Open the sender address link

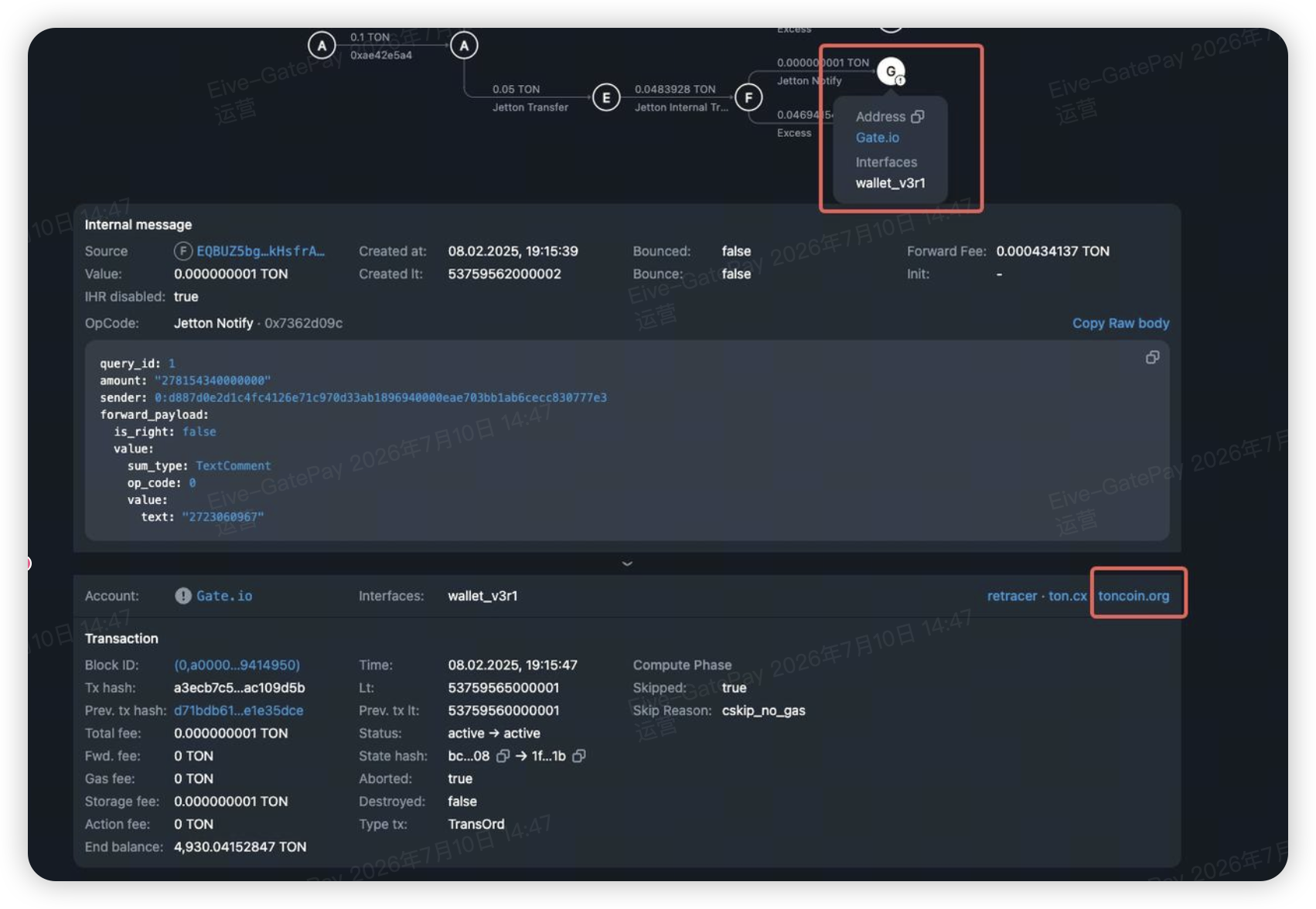pos(380,397)
